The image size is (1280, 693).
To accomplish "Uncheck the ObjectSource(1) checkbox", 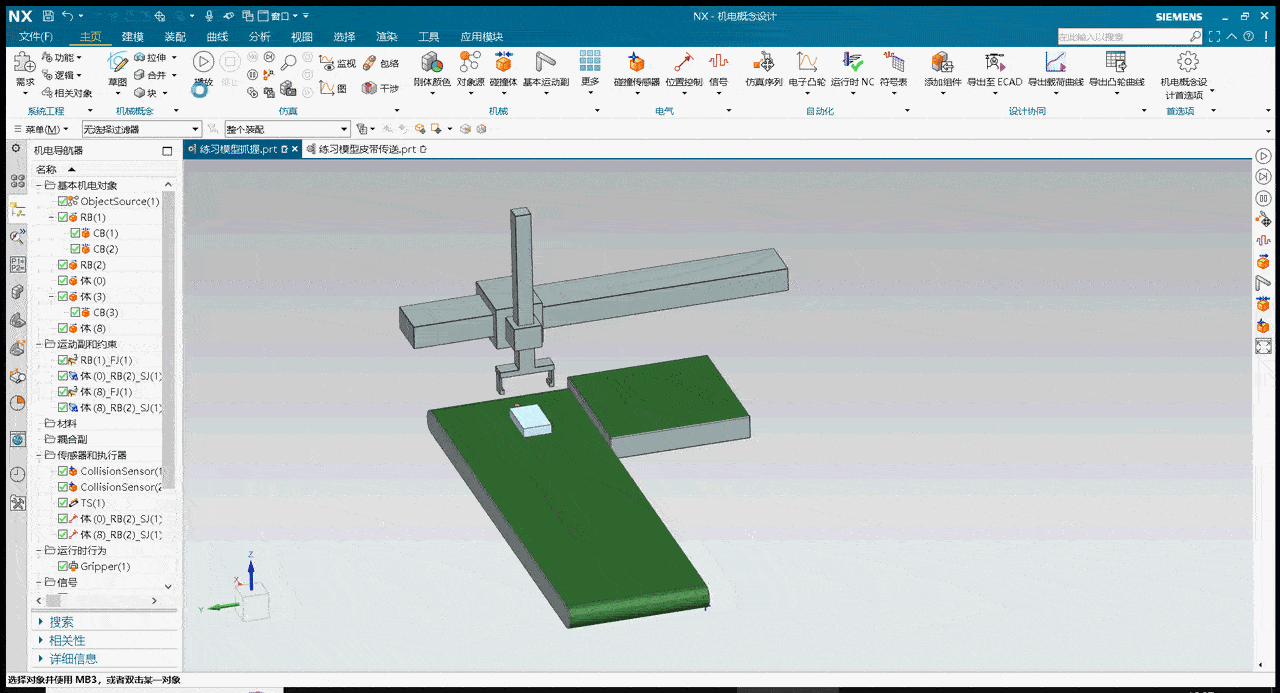I will pyautogui.click(x=64, y=201).
